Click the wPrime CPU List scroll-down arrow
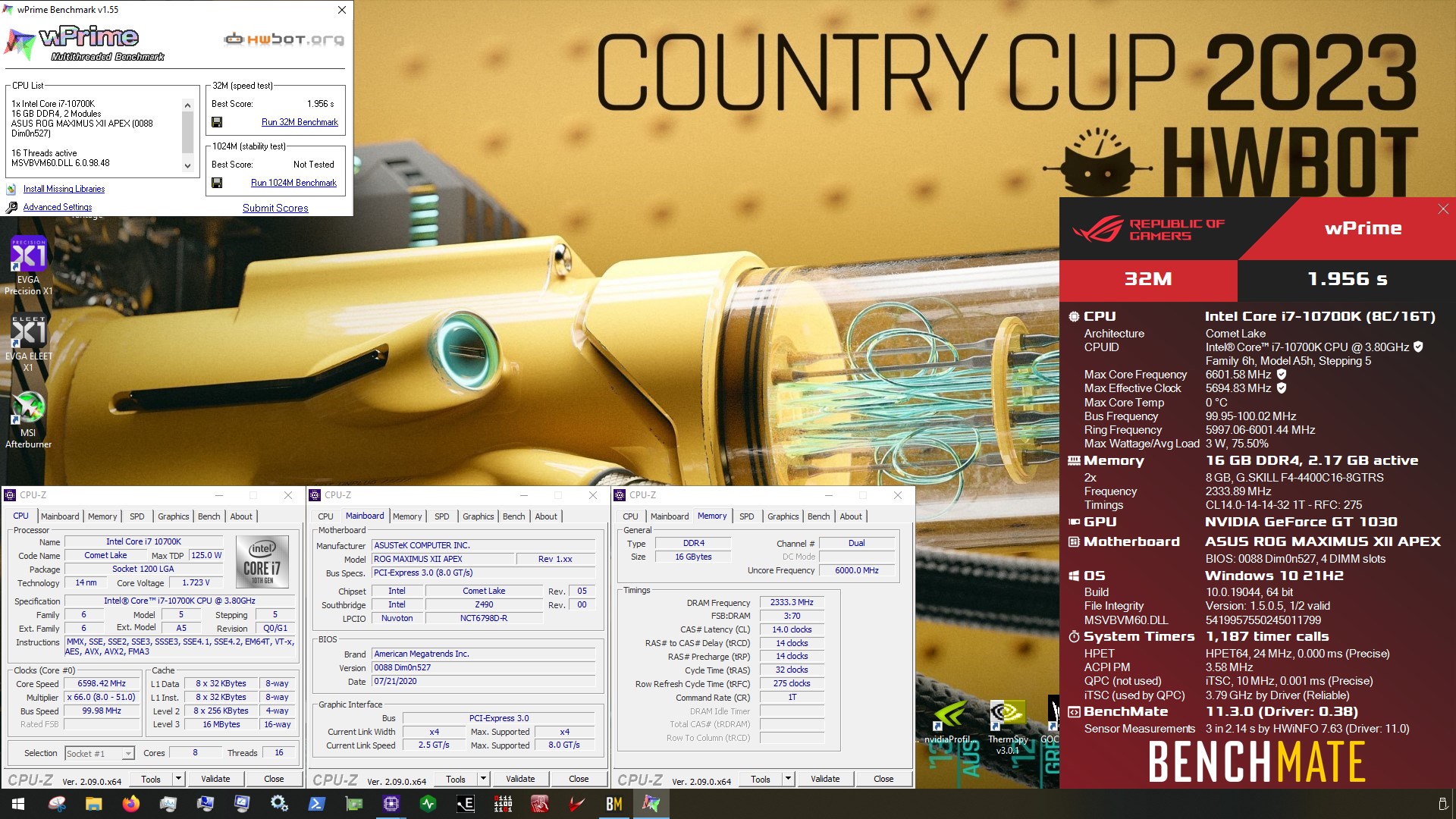The width and height of the screenshot is (1456, 819). [187, 166]
